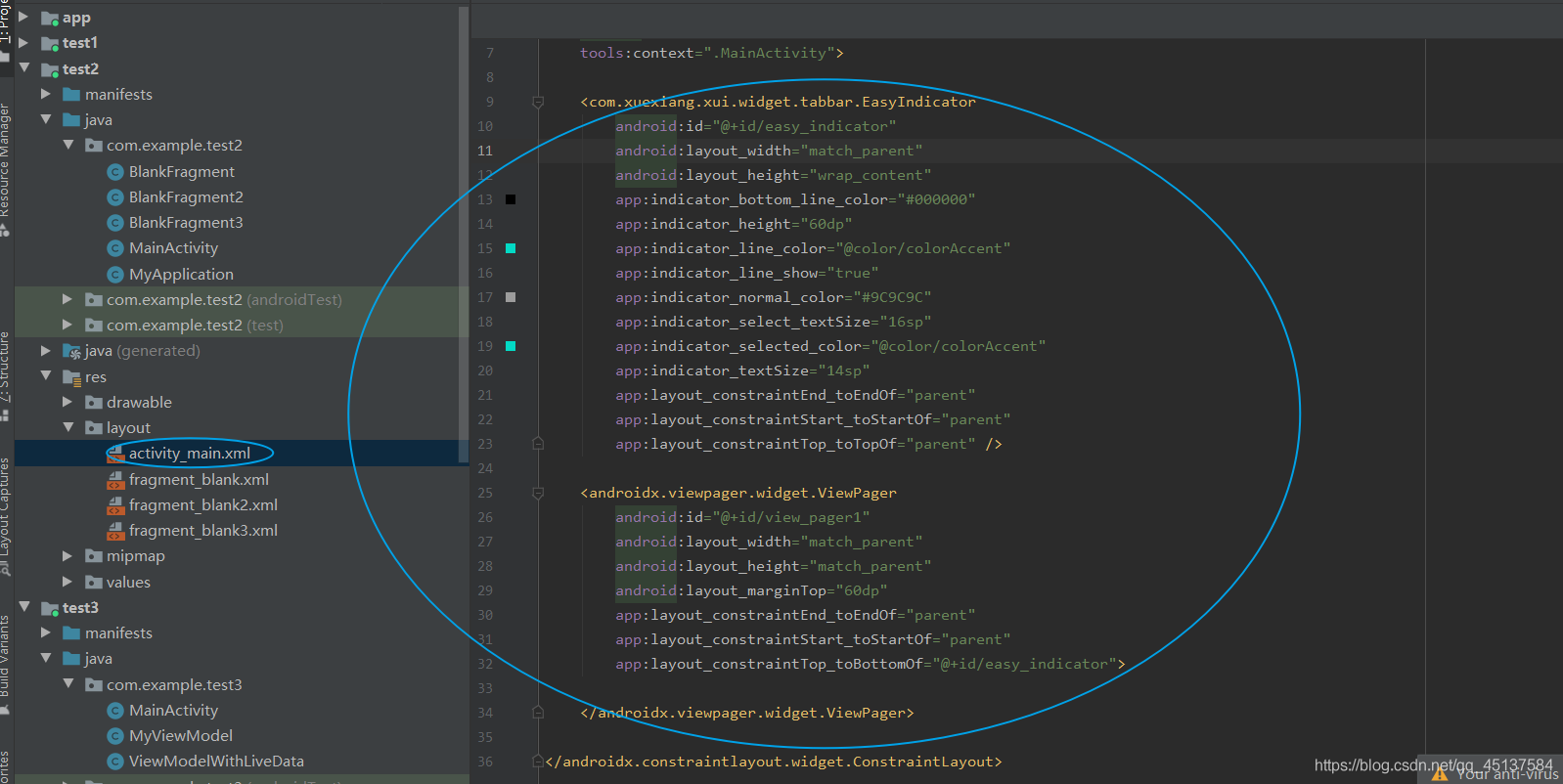Click ViewPager closing tag text
This screenshot has width=1563, height=784.
(x=747, y=713)
